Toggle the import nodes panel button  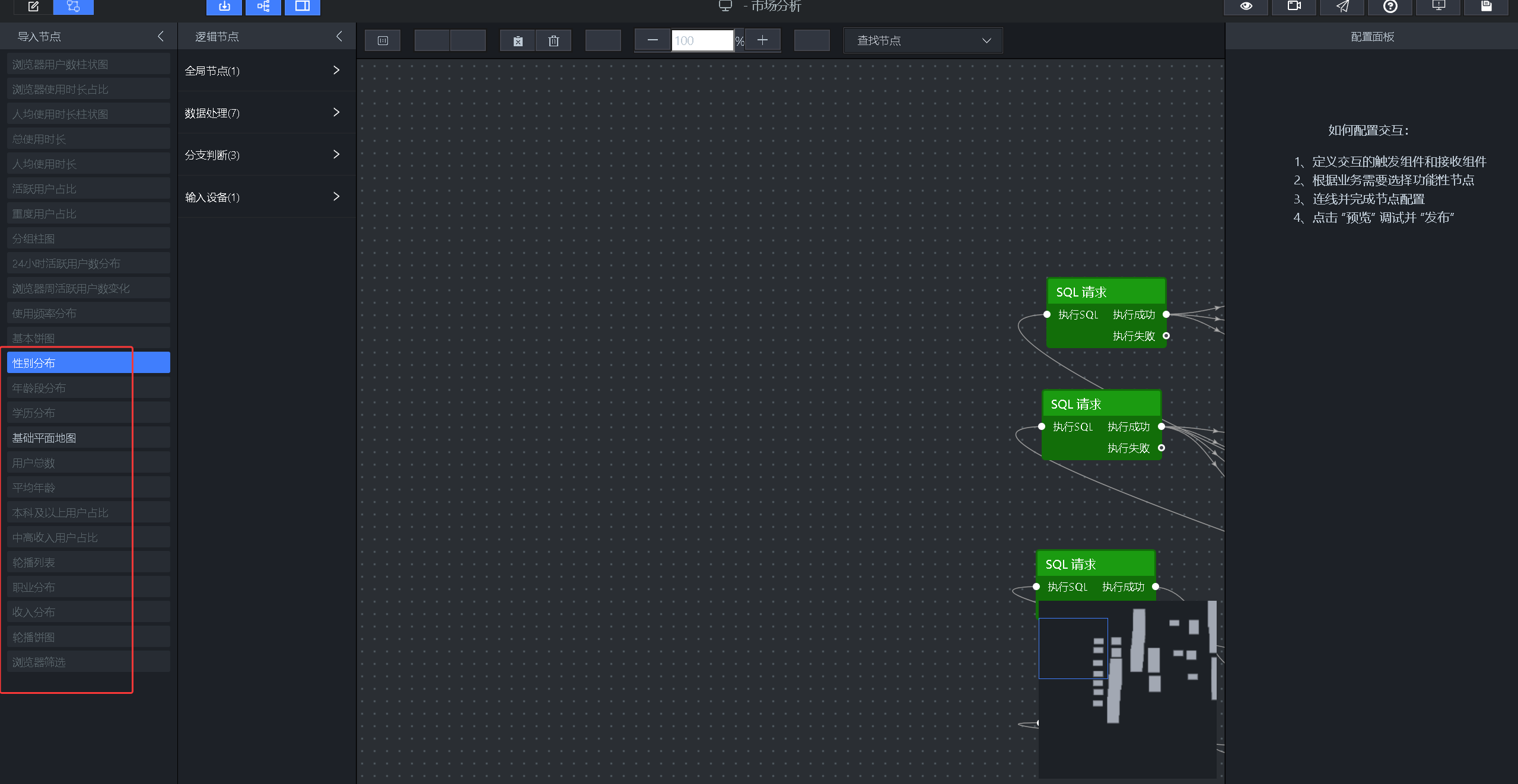[x=224, y=7]
